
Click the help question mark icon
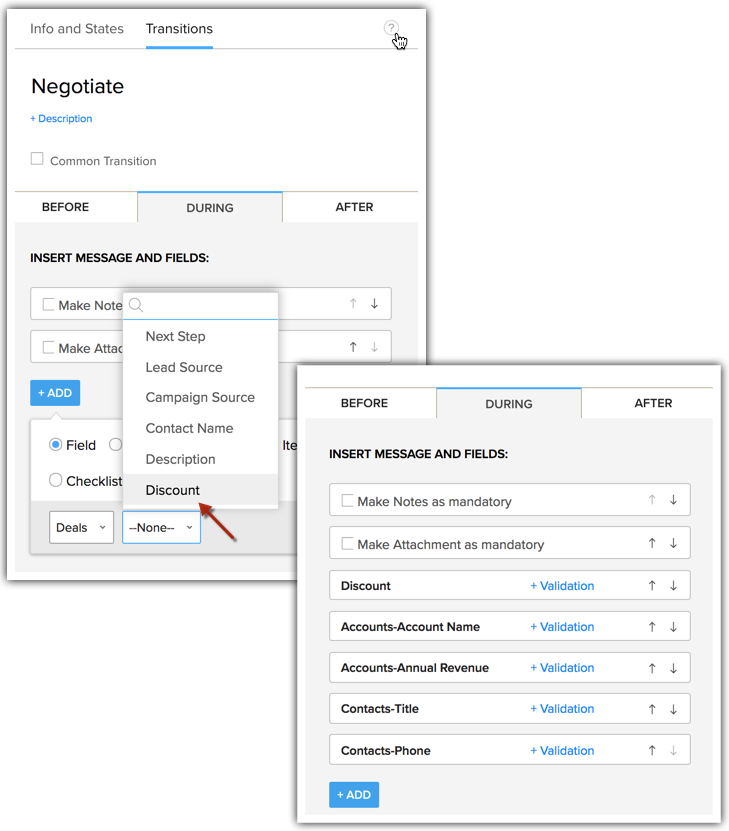point(391,28)
